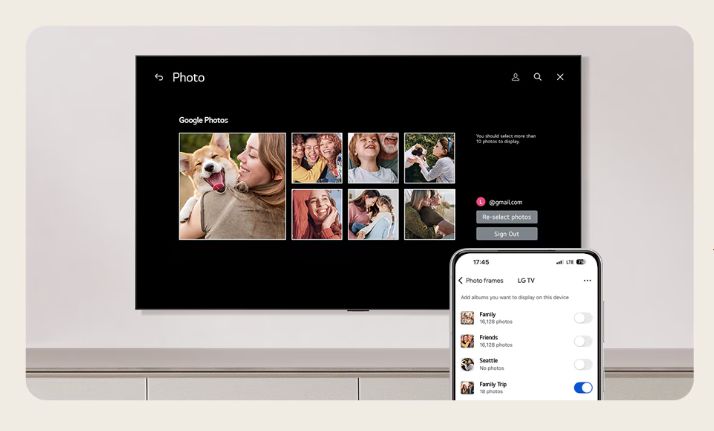Screen dimensions: 714x431
Task: Select the LG TV title on phone
Action: pos(526,281)
